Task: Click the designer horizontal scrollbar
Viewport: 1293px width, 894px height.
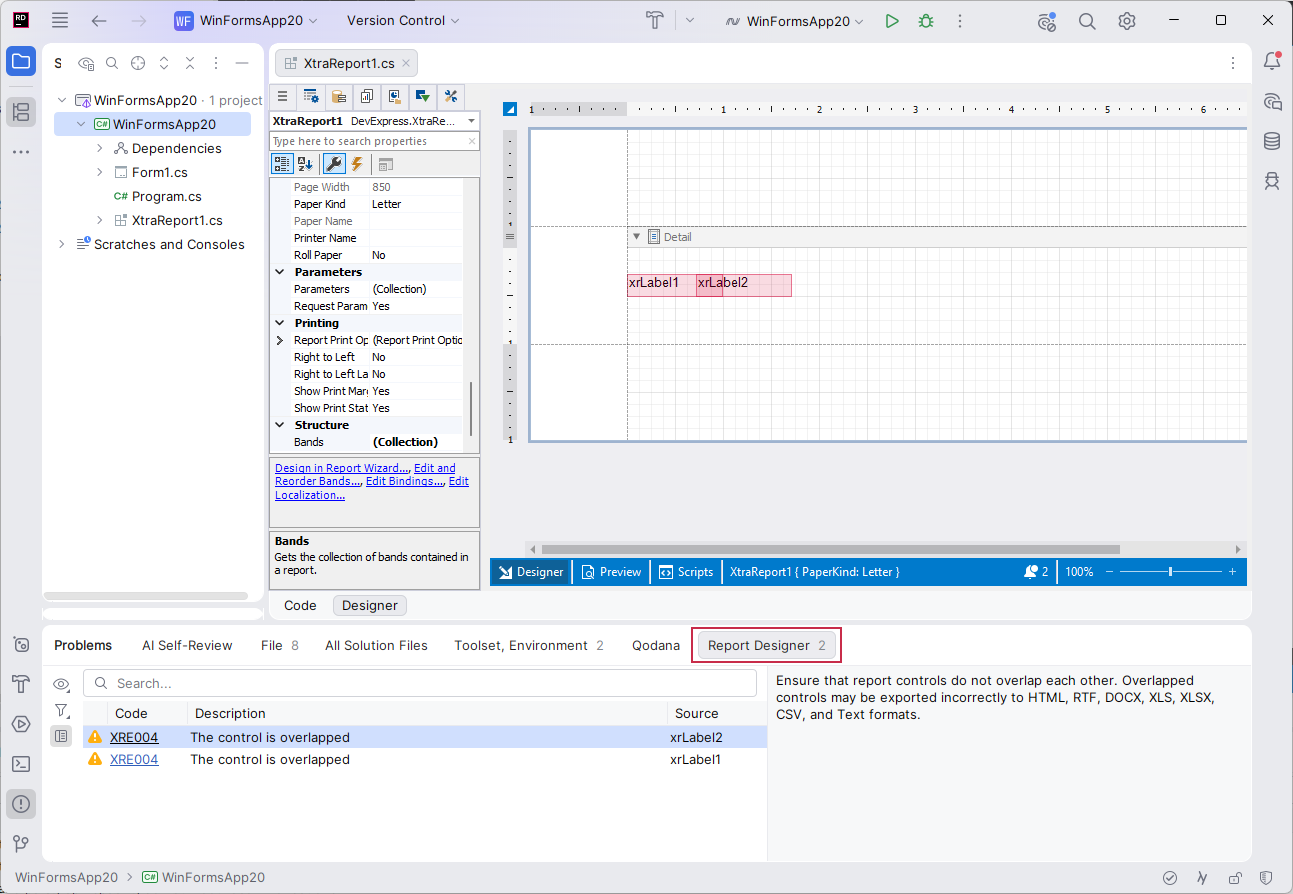Action: 830,549
